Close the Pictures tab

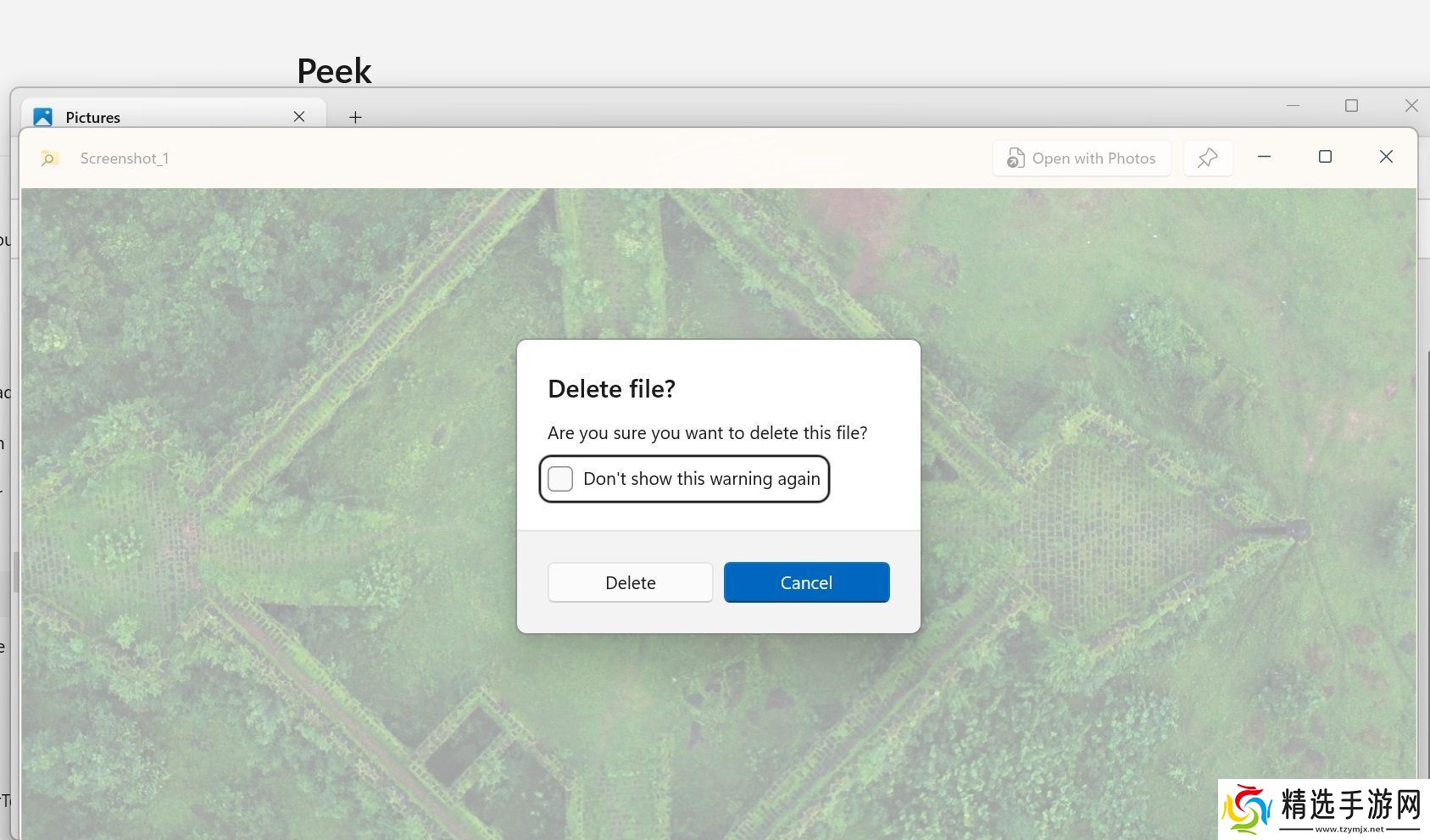(x=299, y=117)
